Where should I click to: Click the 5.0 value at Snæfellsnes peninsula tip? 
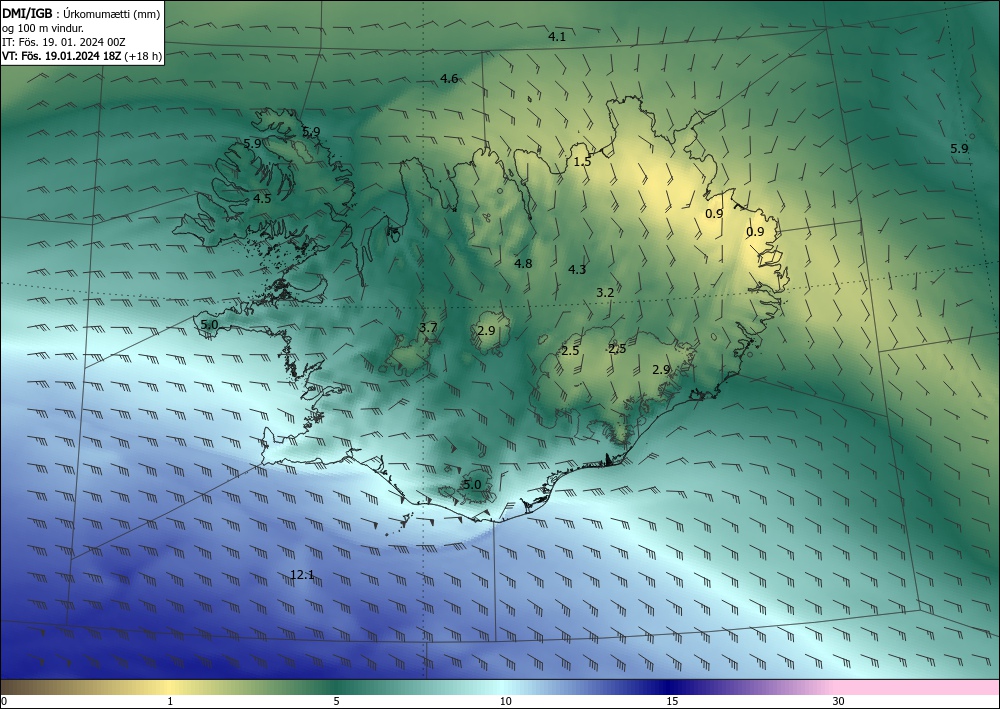click(209, 325)
